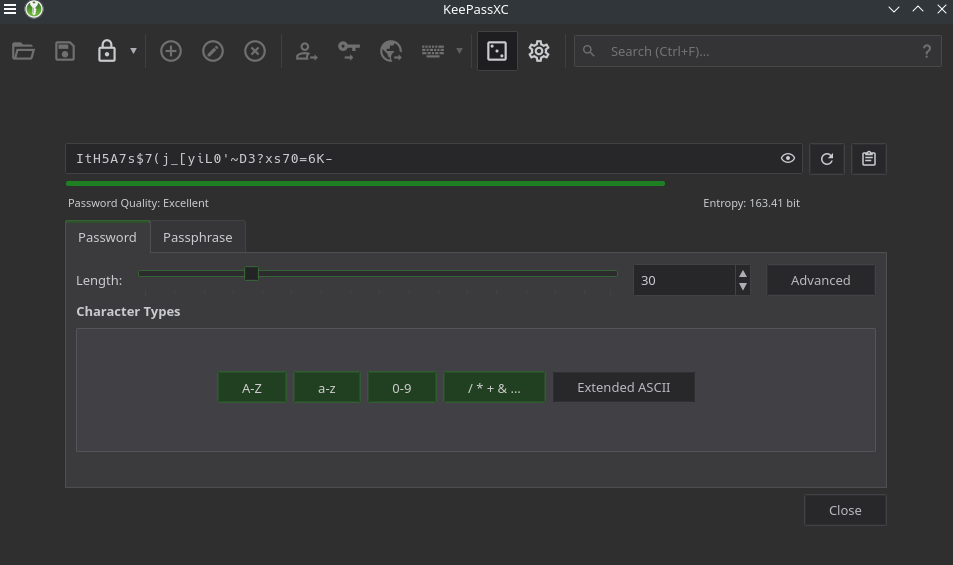
Task: Copy password with key arrow icon
Action: (349, 51)
